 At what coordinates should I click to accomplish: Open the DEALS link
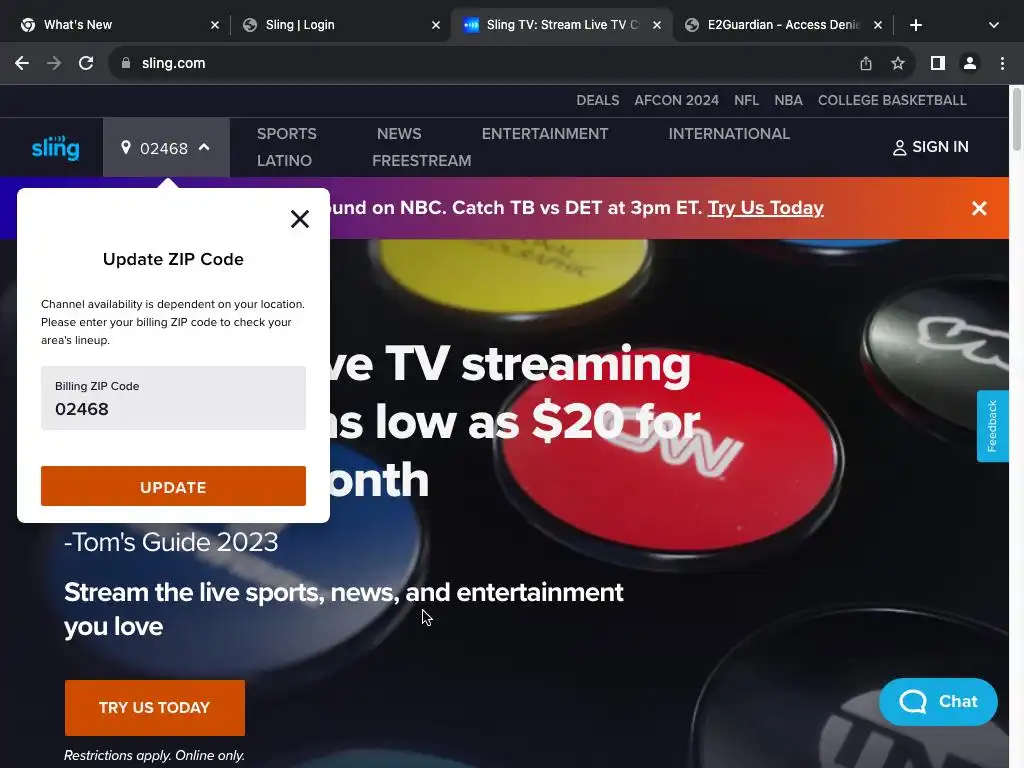coord(598,101)
